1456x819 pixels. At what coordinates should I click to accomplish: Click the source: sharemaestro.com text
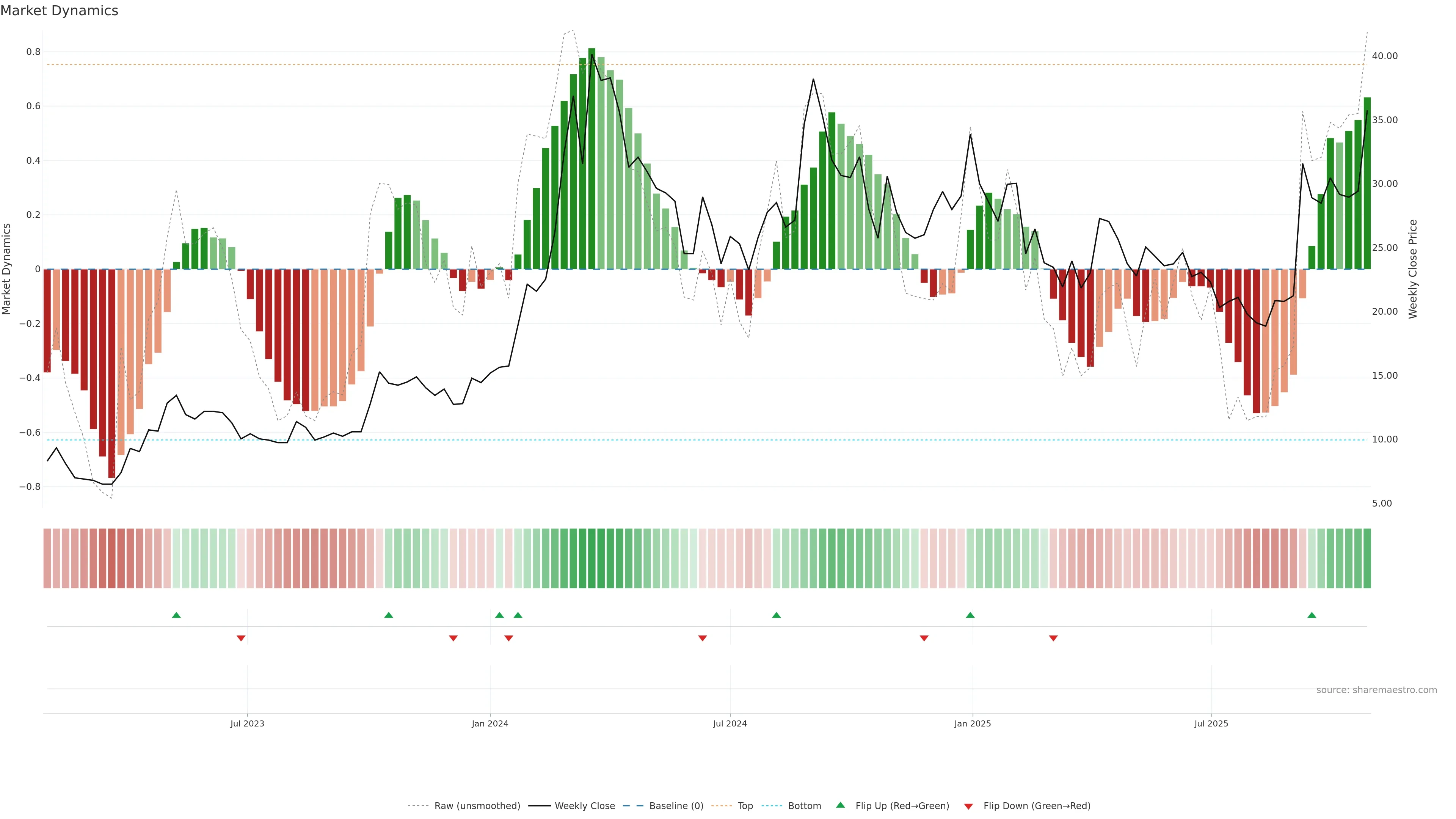1376,690
